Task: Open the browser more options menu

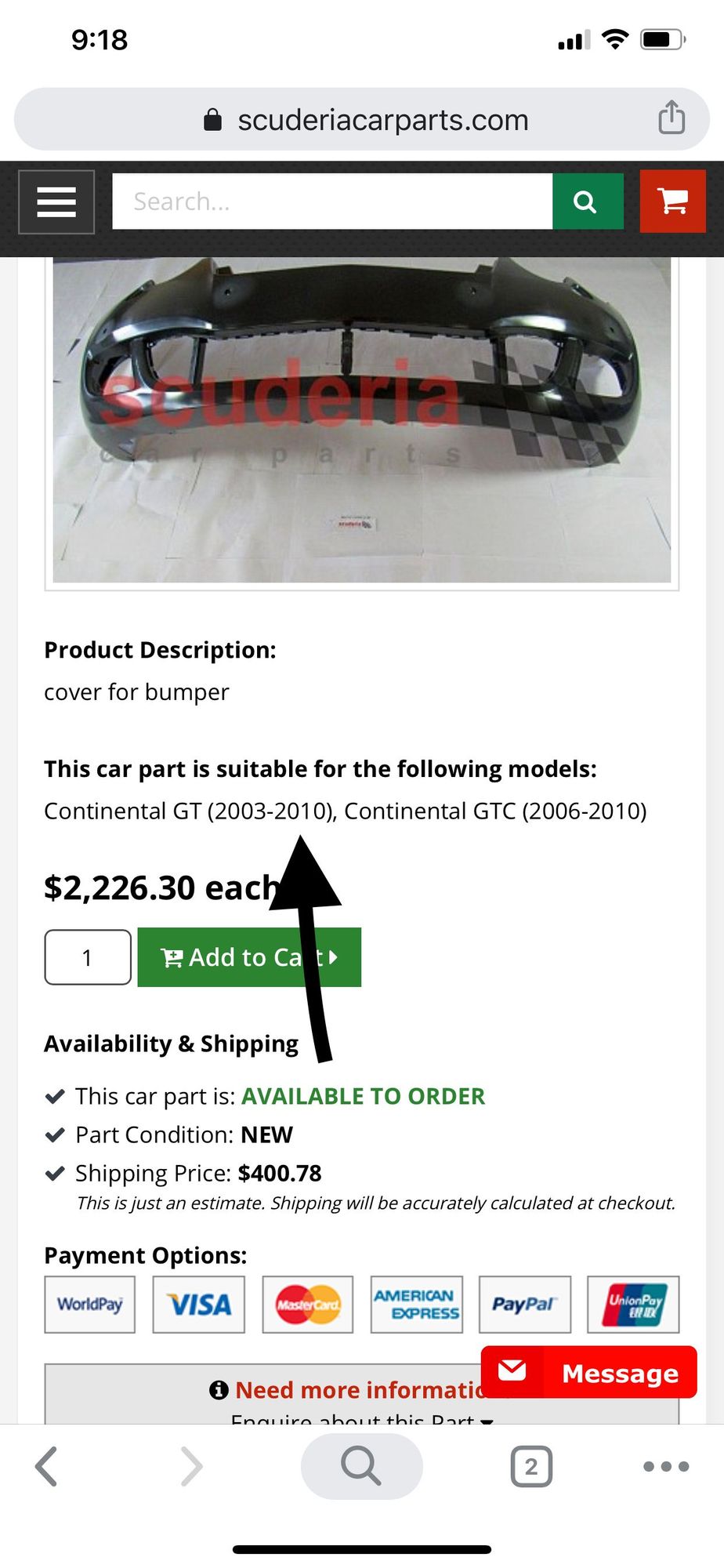Action: coord(666,1466)
